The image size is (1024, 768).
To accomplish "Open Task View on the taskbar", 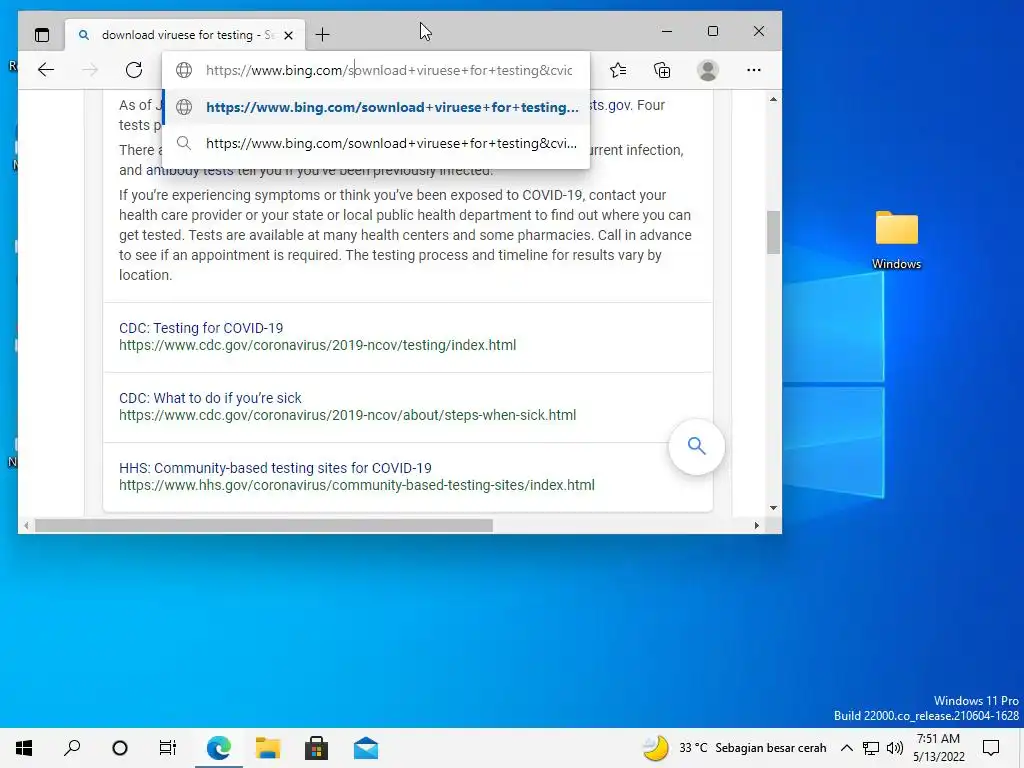I will [168, 748].
